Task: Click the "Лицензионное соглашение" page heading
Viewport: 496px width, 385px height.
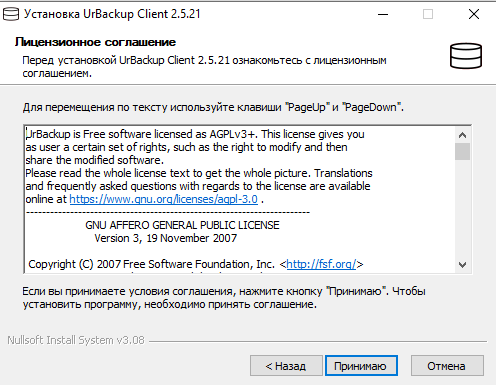Action: coord(95,42)
